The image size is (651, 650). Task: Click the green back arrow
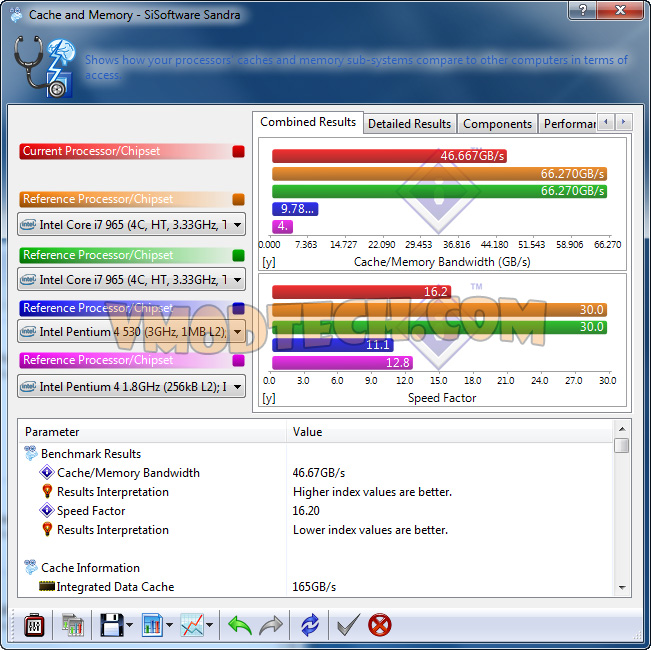tap(240, 625)
